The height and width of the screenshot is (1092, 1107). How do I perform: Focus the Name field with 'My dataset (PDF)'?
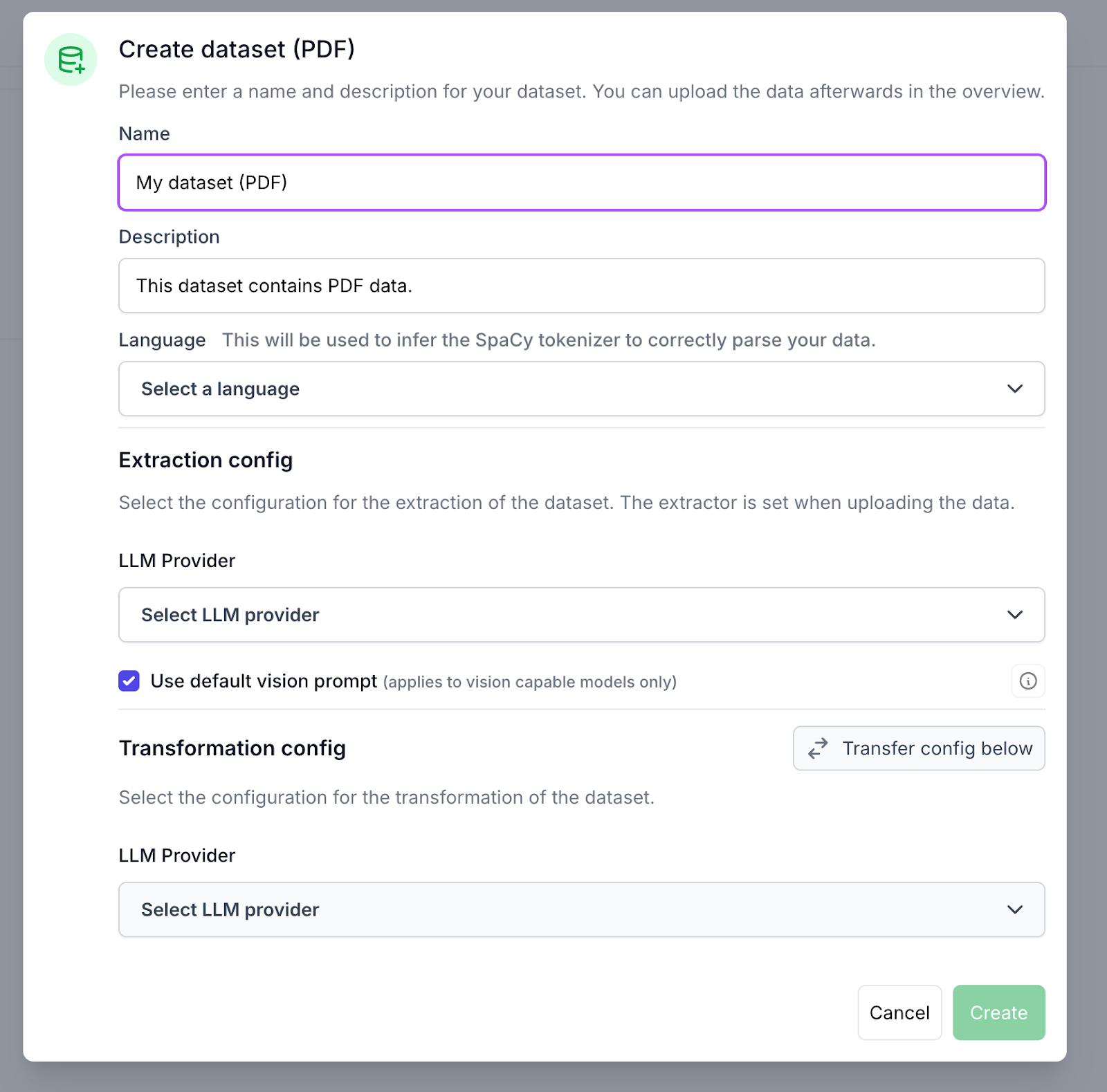582,183
